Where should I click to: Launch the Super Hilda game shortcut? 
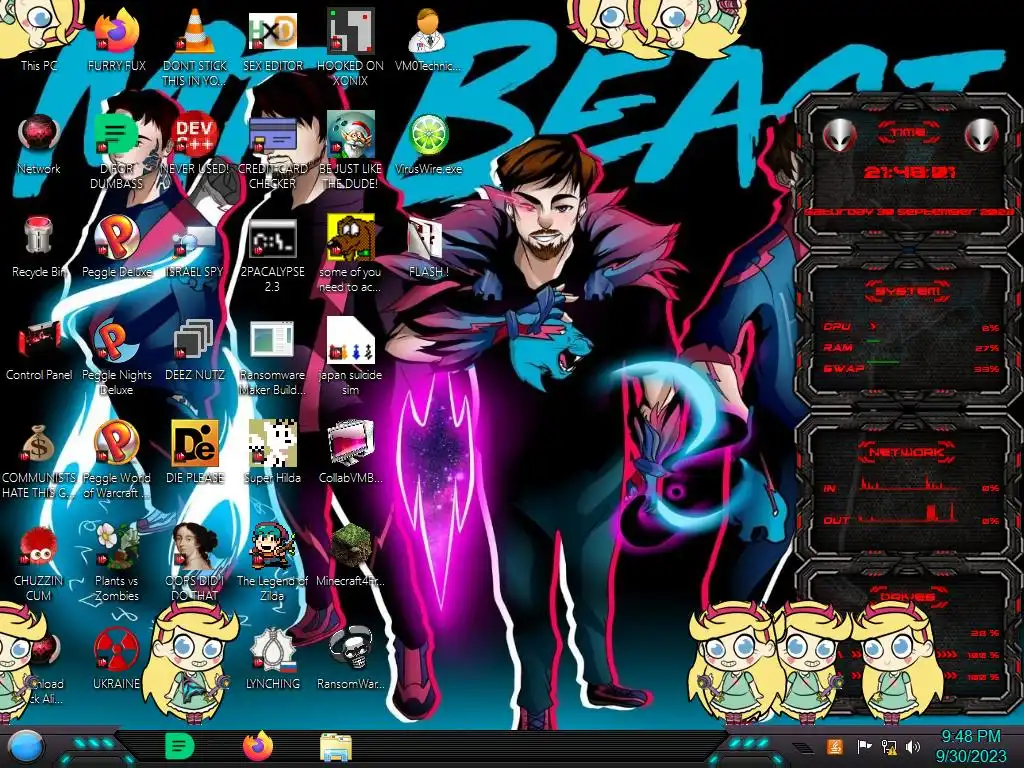[x=272, y=453]
